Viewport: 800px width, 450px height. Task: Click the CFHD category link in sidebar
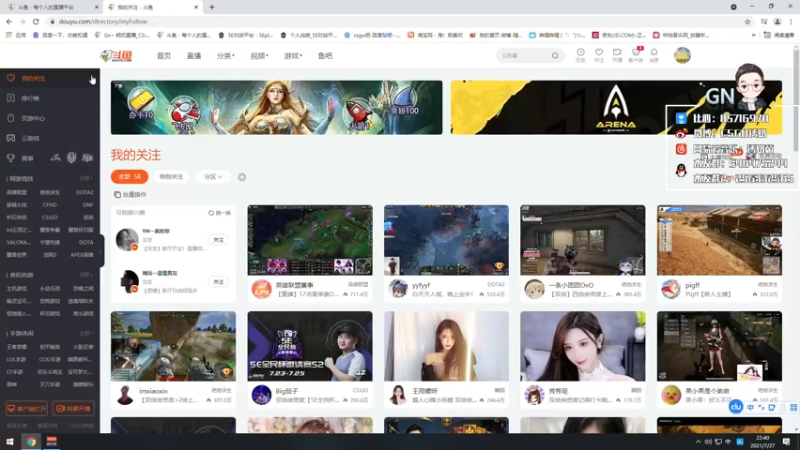pos(50,205)
